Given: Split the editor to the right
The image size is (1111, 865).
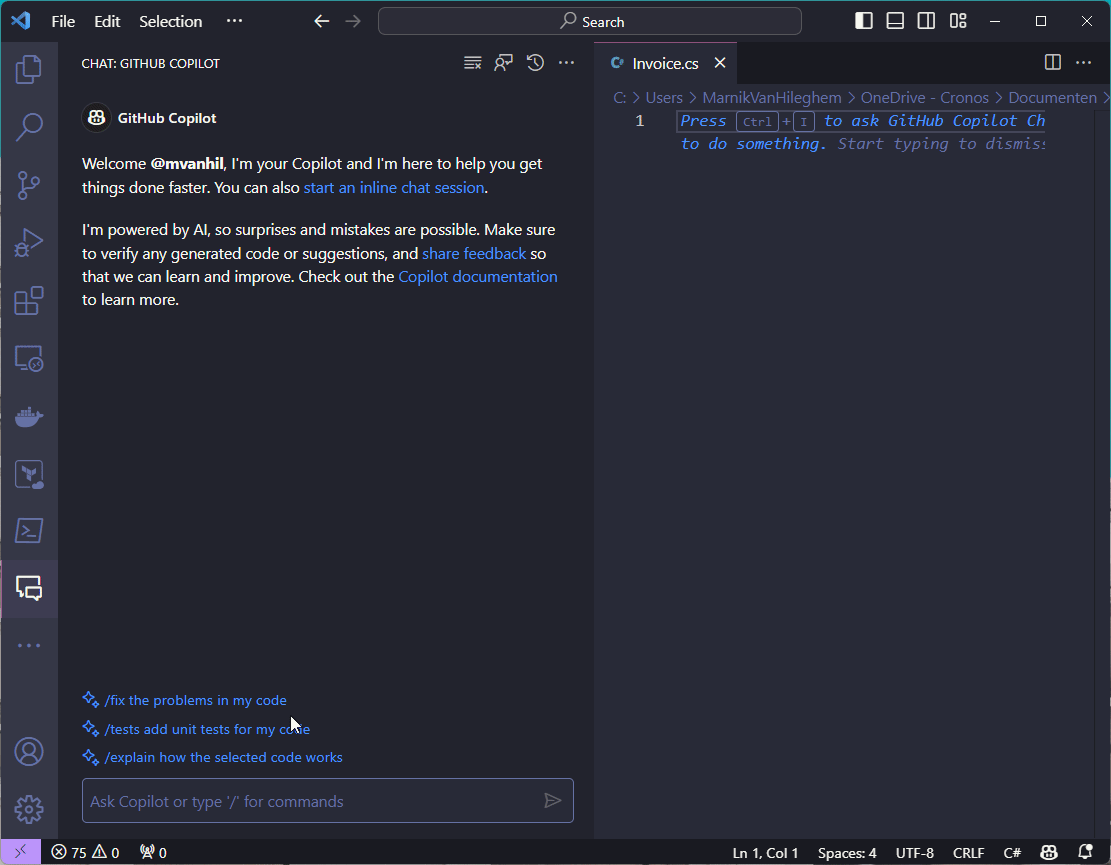Looking at the screenshot, I should [1053, 63].
